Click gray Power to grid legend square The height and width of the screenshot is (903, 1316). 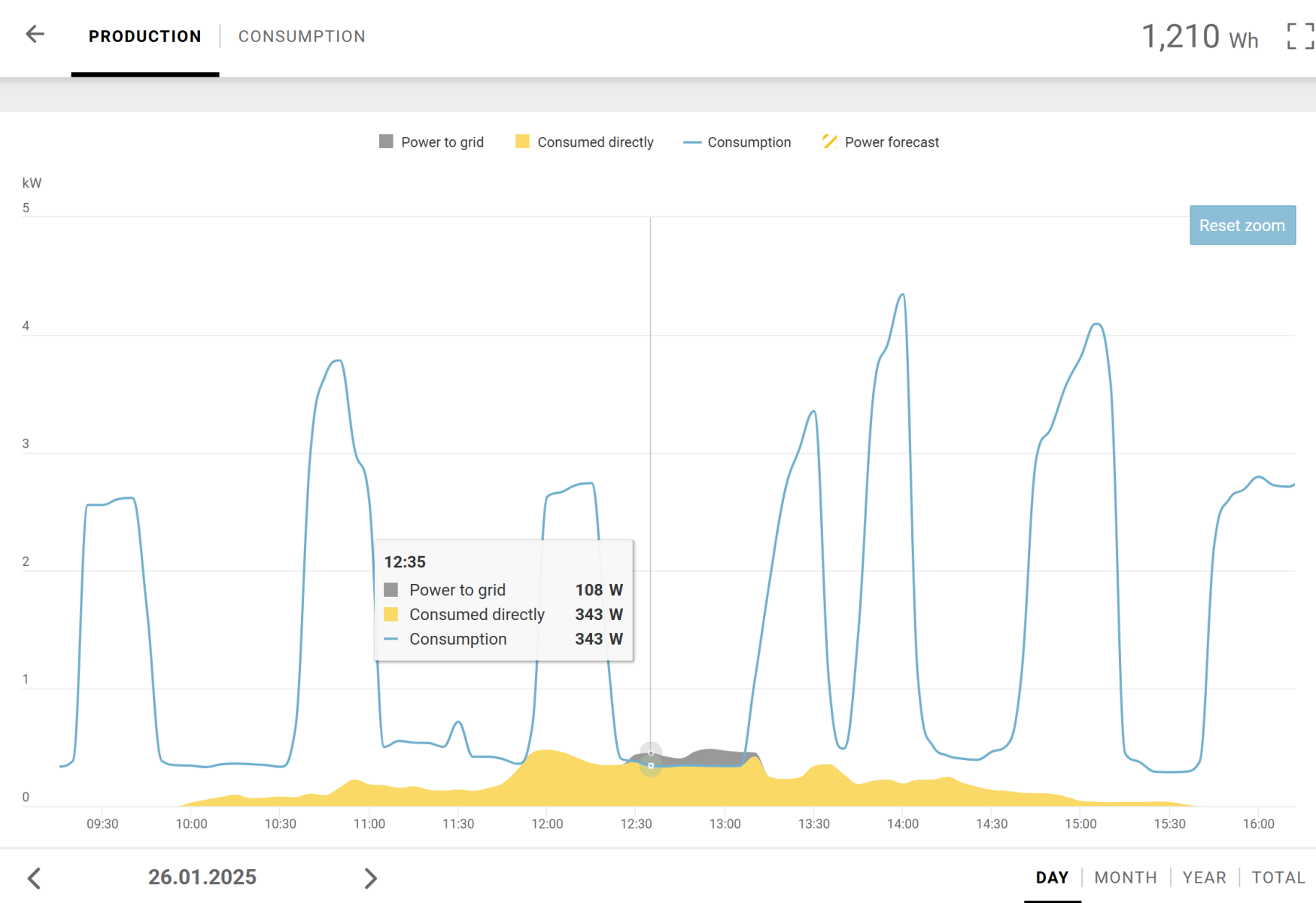click(386, 141)
